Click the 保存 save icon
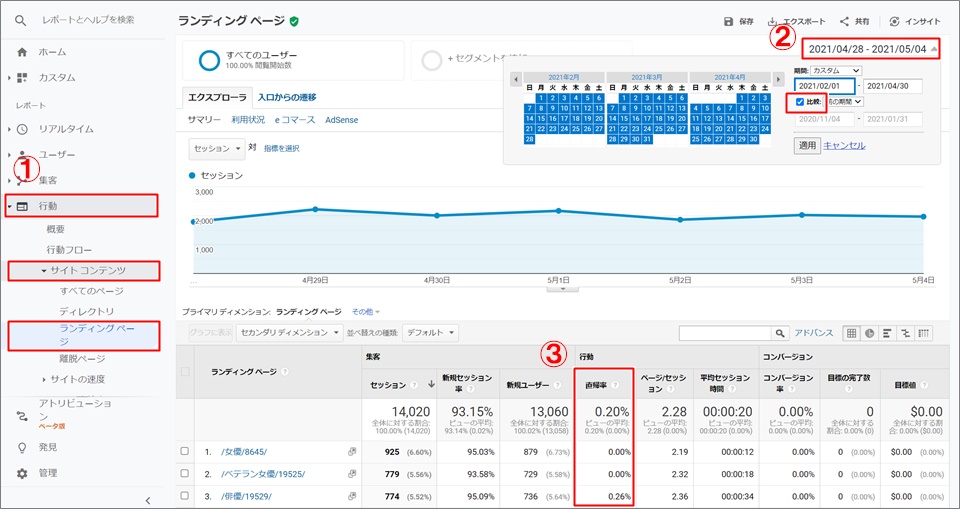 click(x=729, y=21)
